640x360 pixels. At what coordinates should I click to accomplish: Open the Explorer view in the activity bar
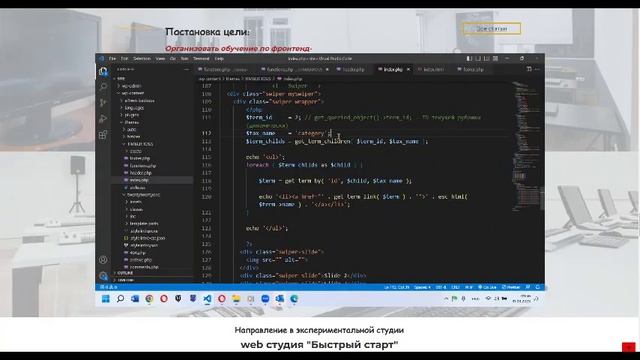tap(103, 72)
